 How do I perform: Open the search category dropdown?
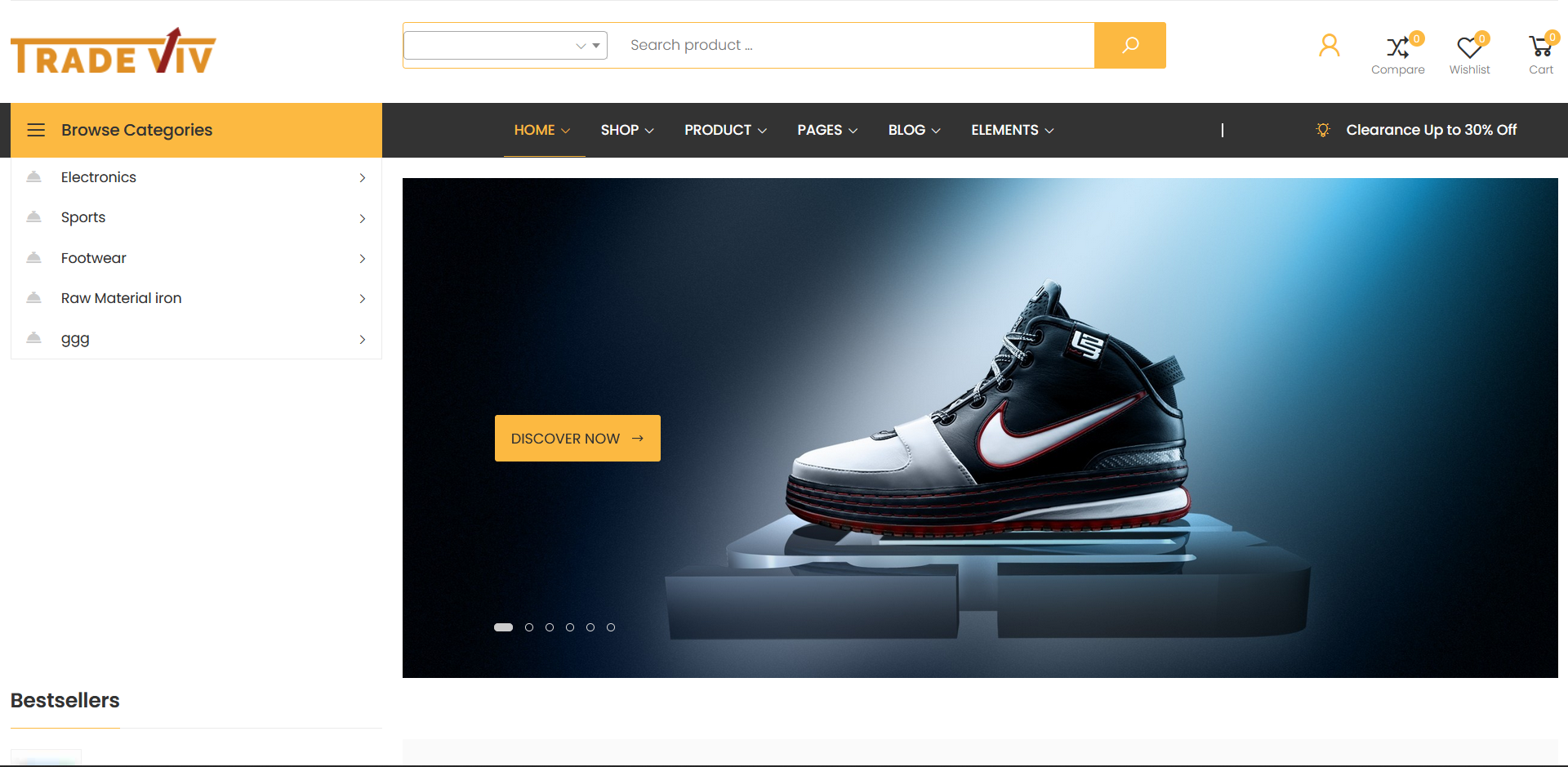click(506, 45)
